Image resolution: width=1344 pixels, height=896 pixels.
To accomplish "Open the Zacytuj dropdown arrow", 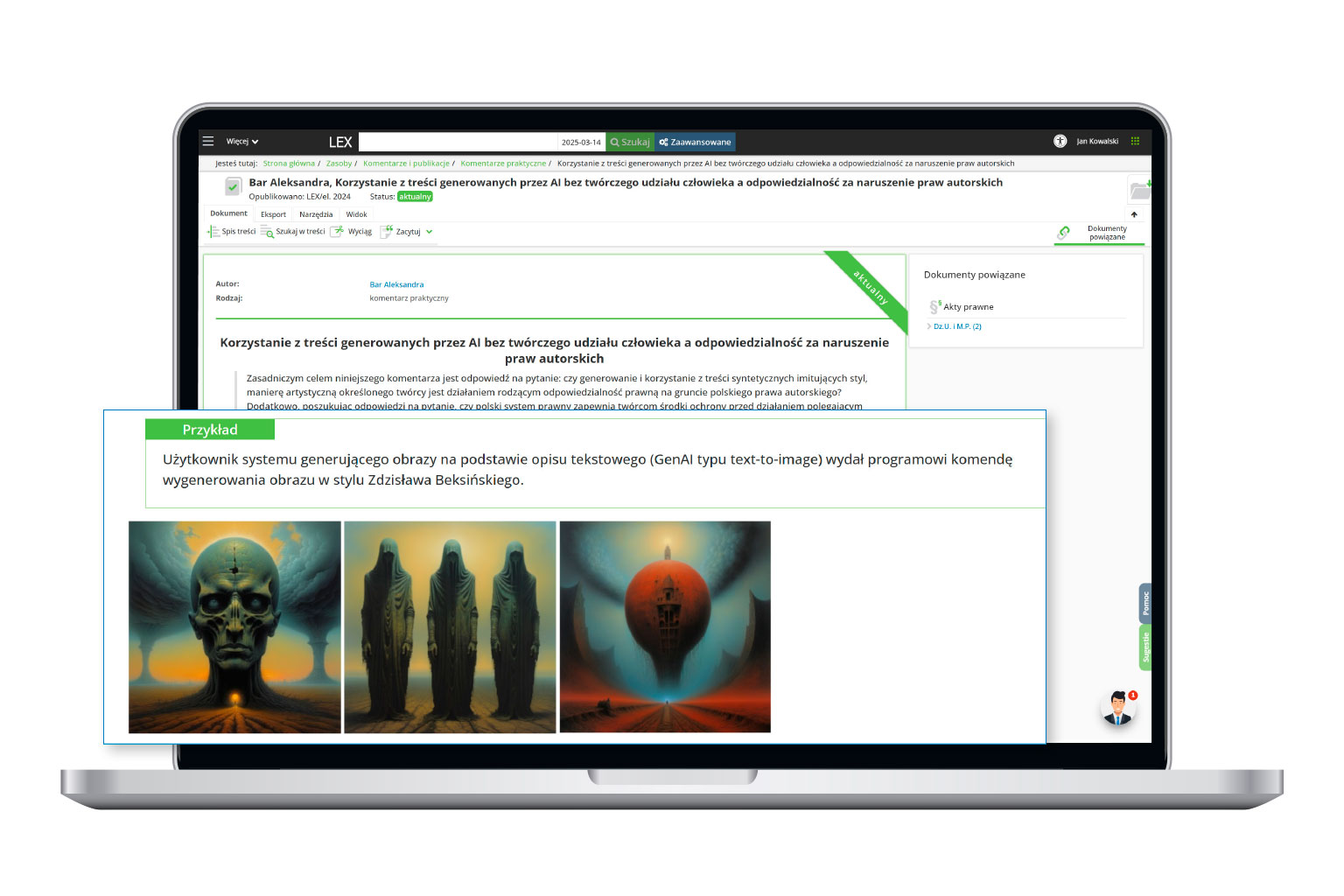I will coord(429,232).
